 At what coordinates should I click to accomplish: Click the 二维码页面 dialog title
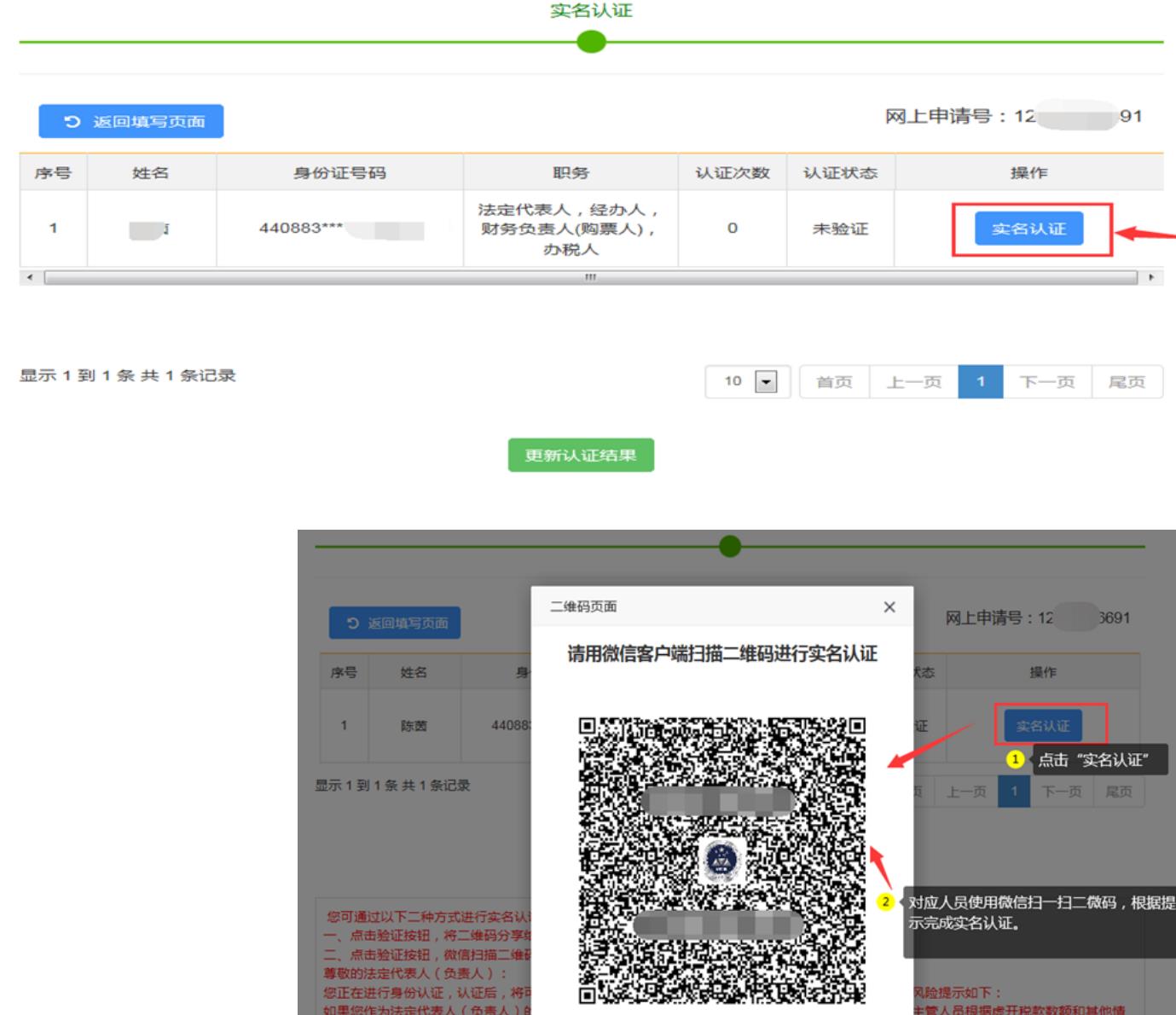pyautogui.click(x=583, y=606)
